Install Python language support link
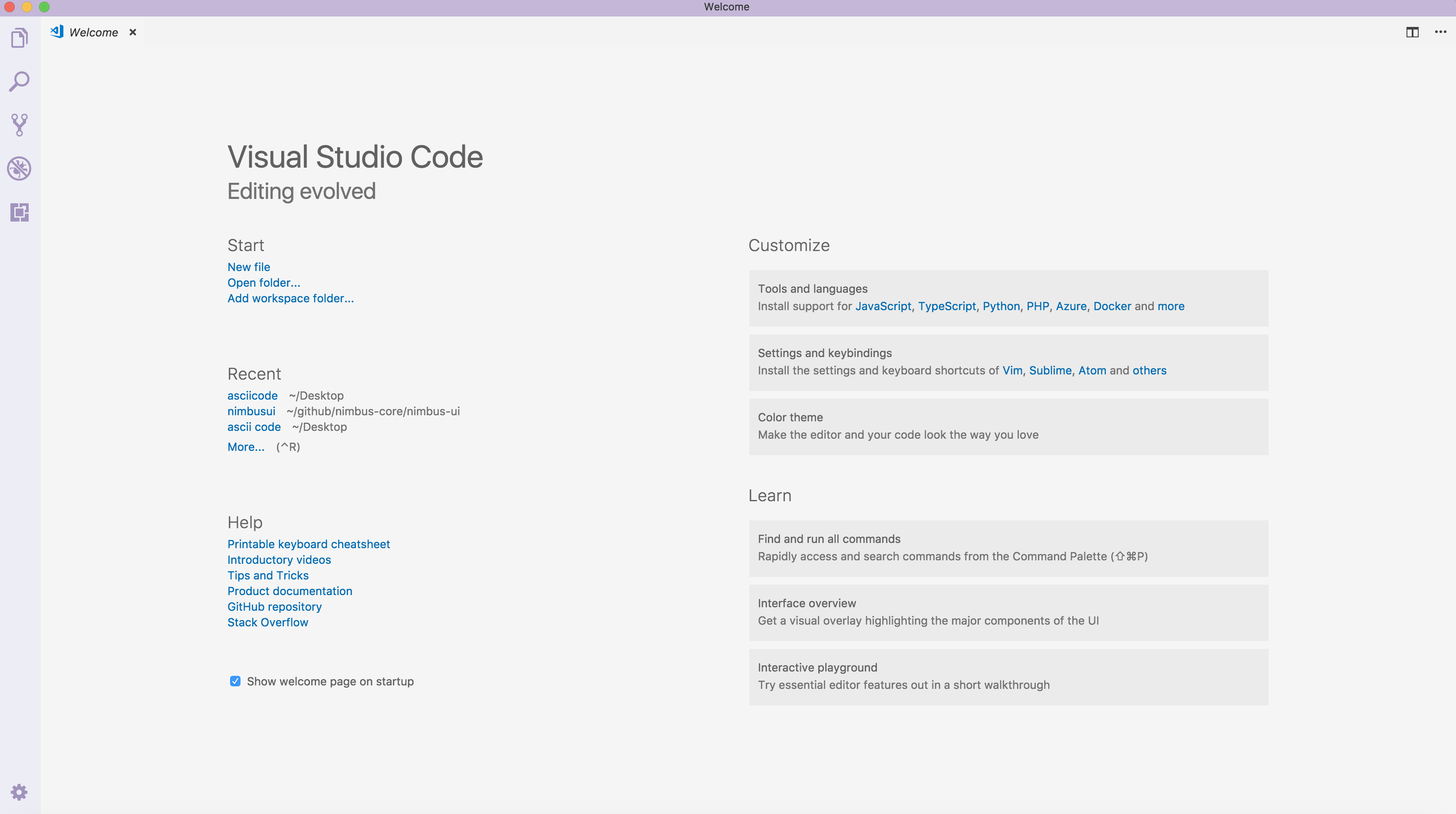Screen dimensions: 1456x814 pos(1001,306)
